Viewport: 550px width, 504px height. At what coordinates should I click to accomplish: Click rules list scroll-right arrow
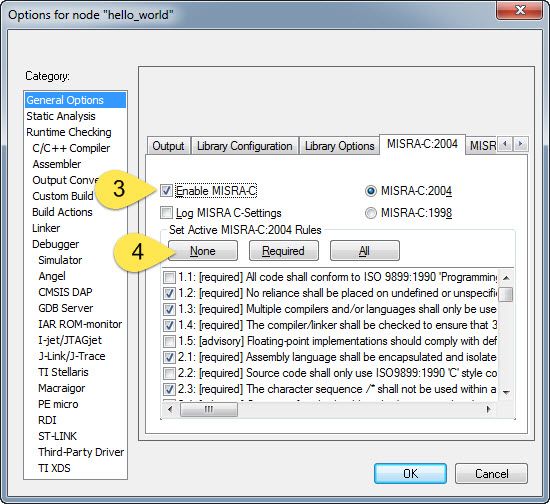488,409
